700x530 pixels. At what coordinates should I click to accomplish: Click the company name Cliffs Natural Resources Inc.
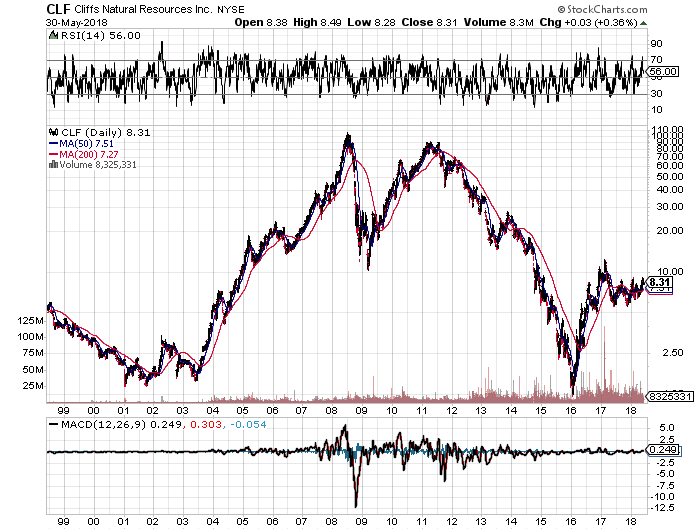pyautogui.click(x=143, y=9)
